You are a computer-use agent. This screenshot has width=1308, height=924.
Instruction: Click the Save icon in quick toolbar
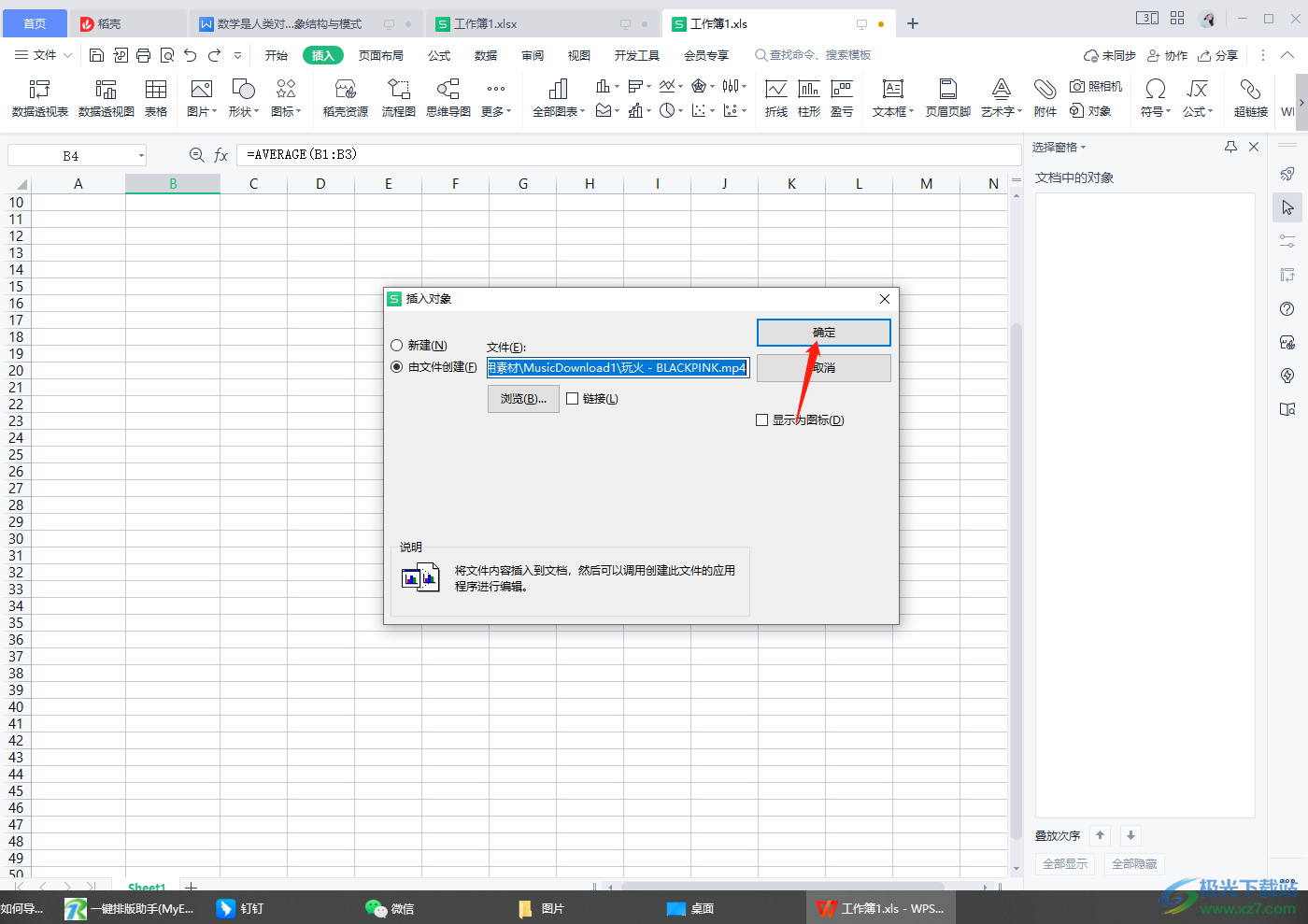point(96,55)
